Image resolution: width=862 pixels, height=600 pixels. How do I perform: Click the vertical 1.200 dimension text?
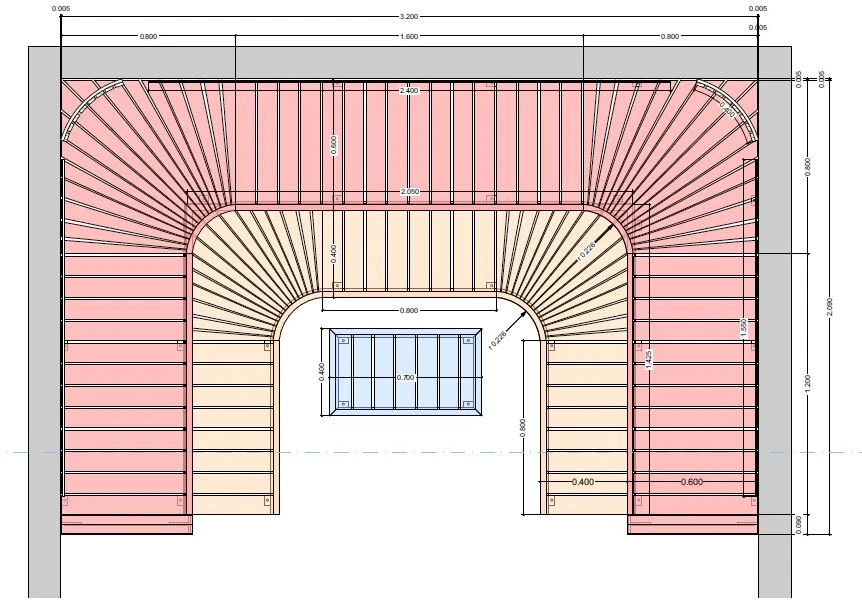click(808, 384)
